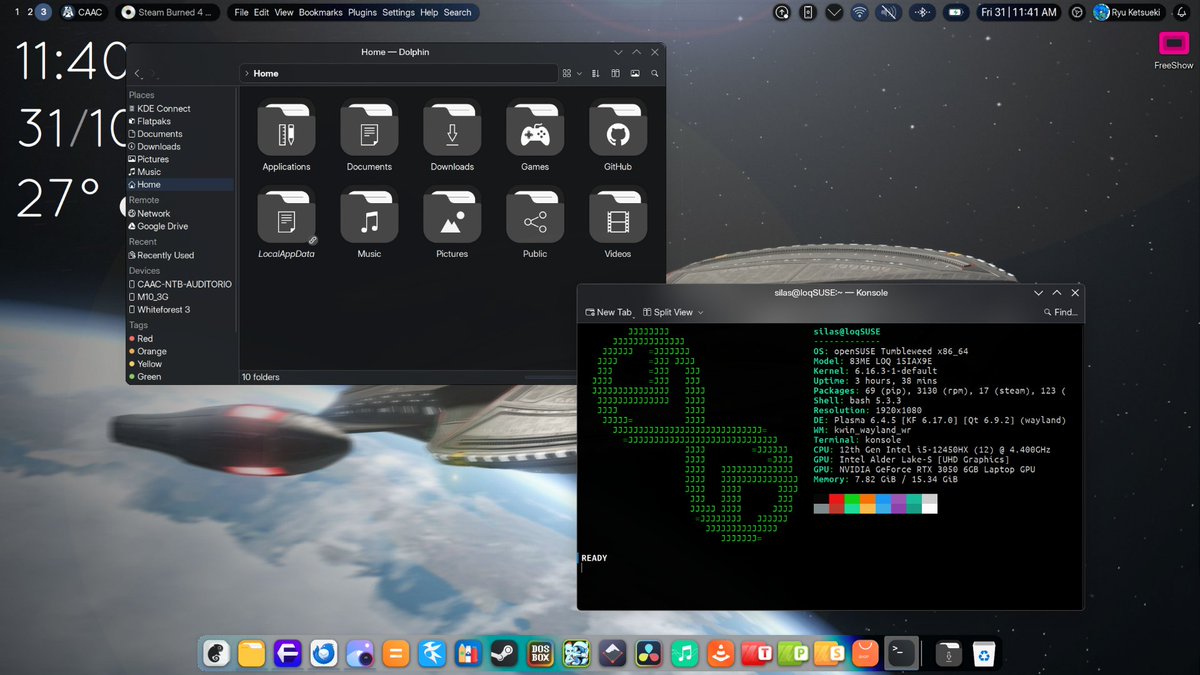
Task: Open the Music folder icon in file view
Action: [x=369, y=222]
